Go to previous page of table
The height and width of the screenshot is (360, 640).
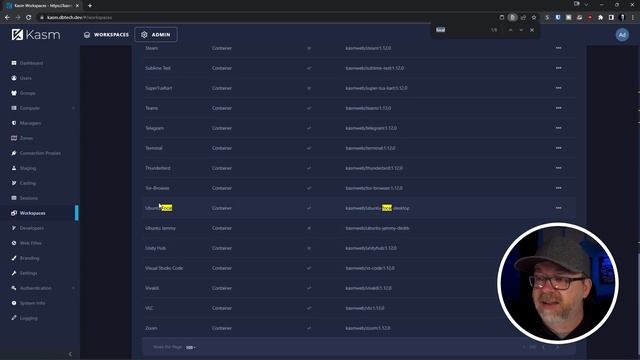tap(543, 347)
